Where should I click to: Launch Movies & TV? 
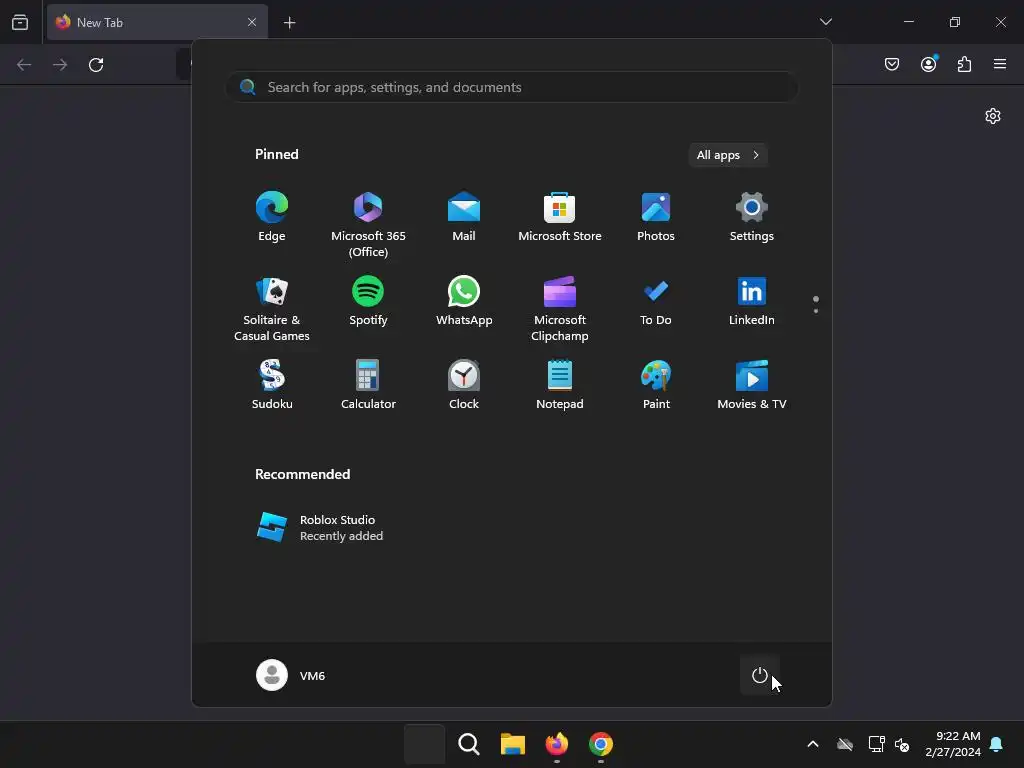[x=752, y=385]
